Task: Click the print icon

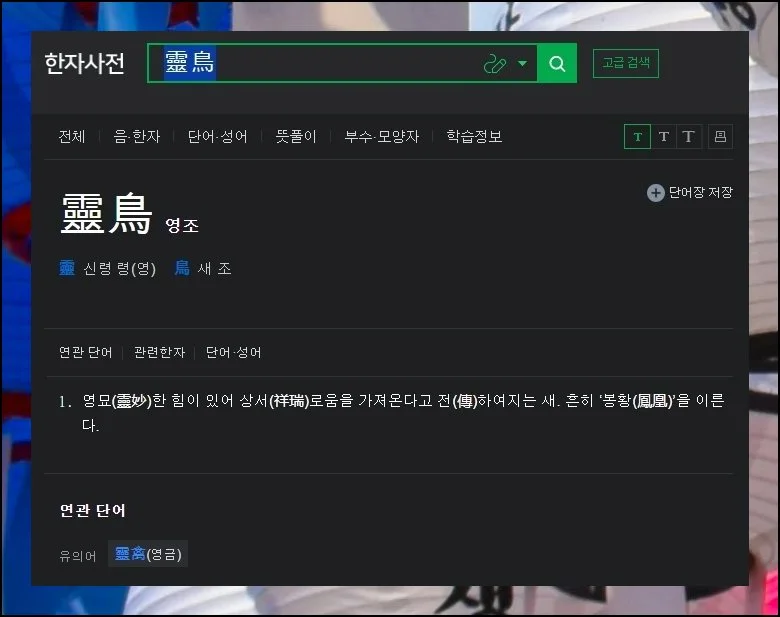Action: (x=720, y=136)
